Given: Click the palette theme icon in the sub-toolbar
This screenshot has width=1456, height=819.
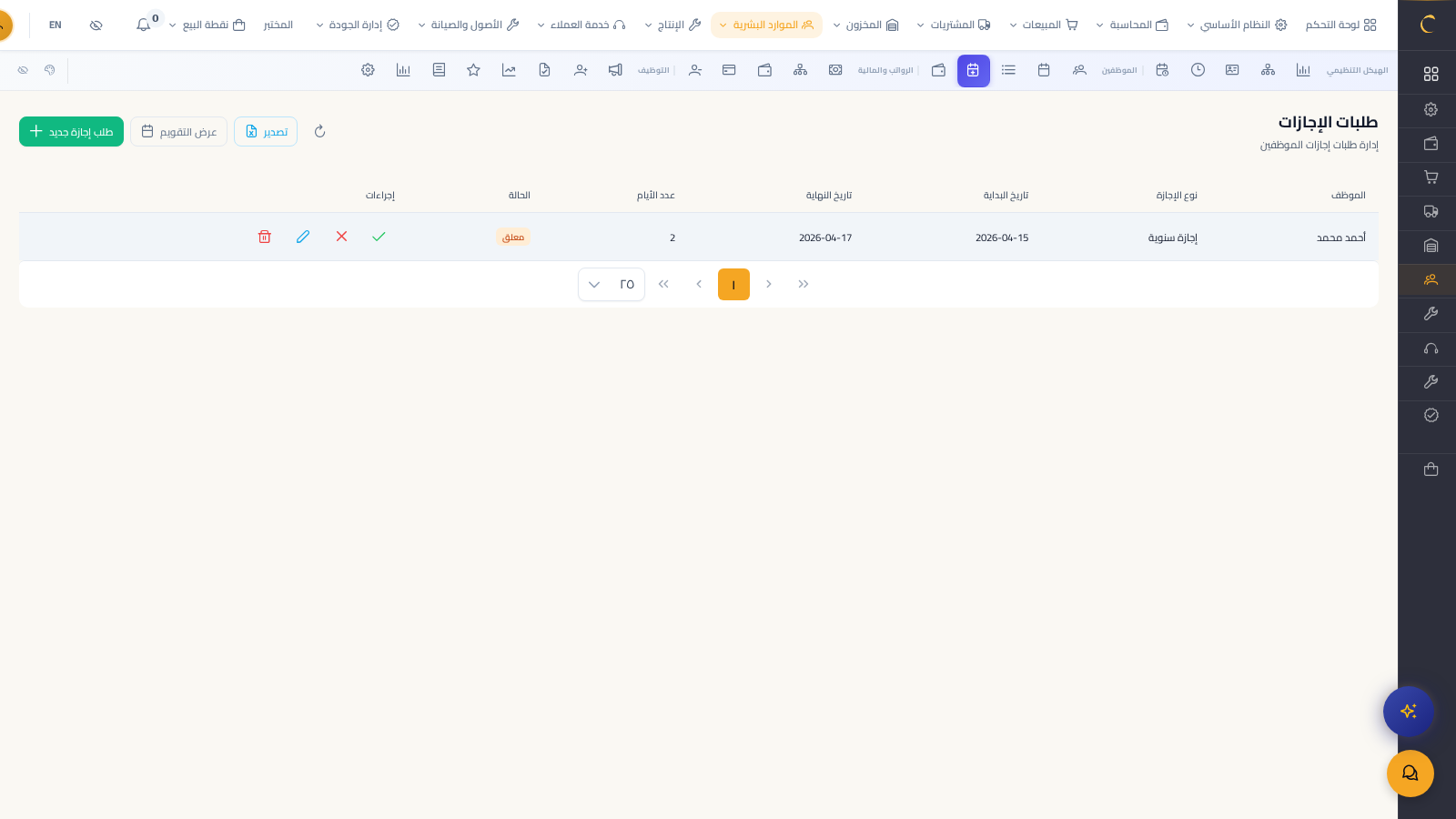Looking at the screenshot, I should (50, 70).
